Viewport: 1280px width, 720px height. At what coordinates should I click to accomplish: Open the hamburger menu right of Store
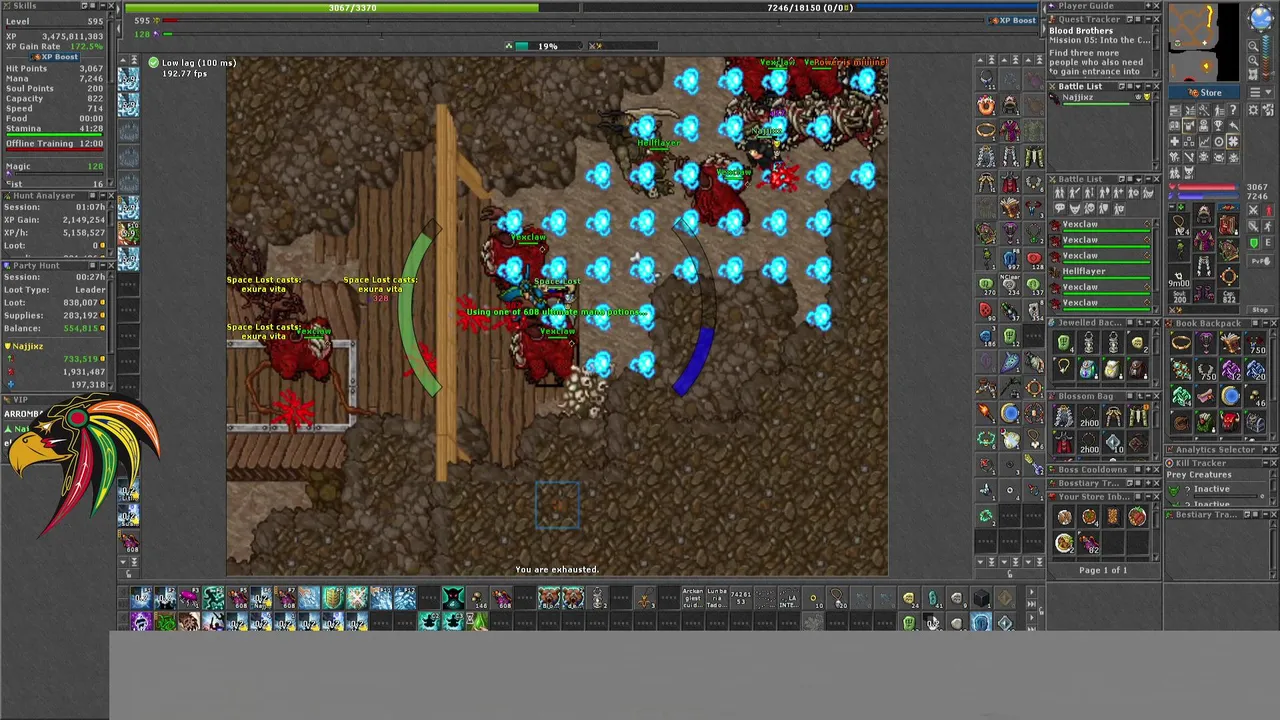(x=1254, y=92)
